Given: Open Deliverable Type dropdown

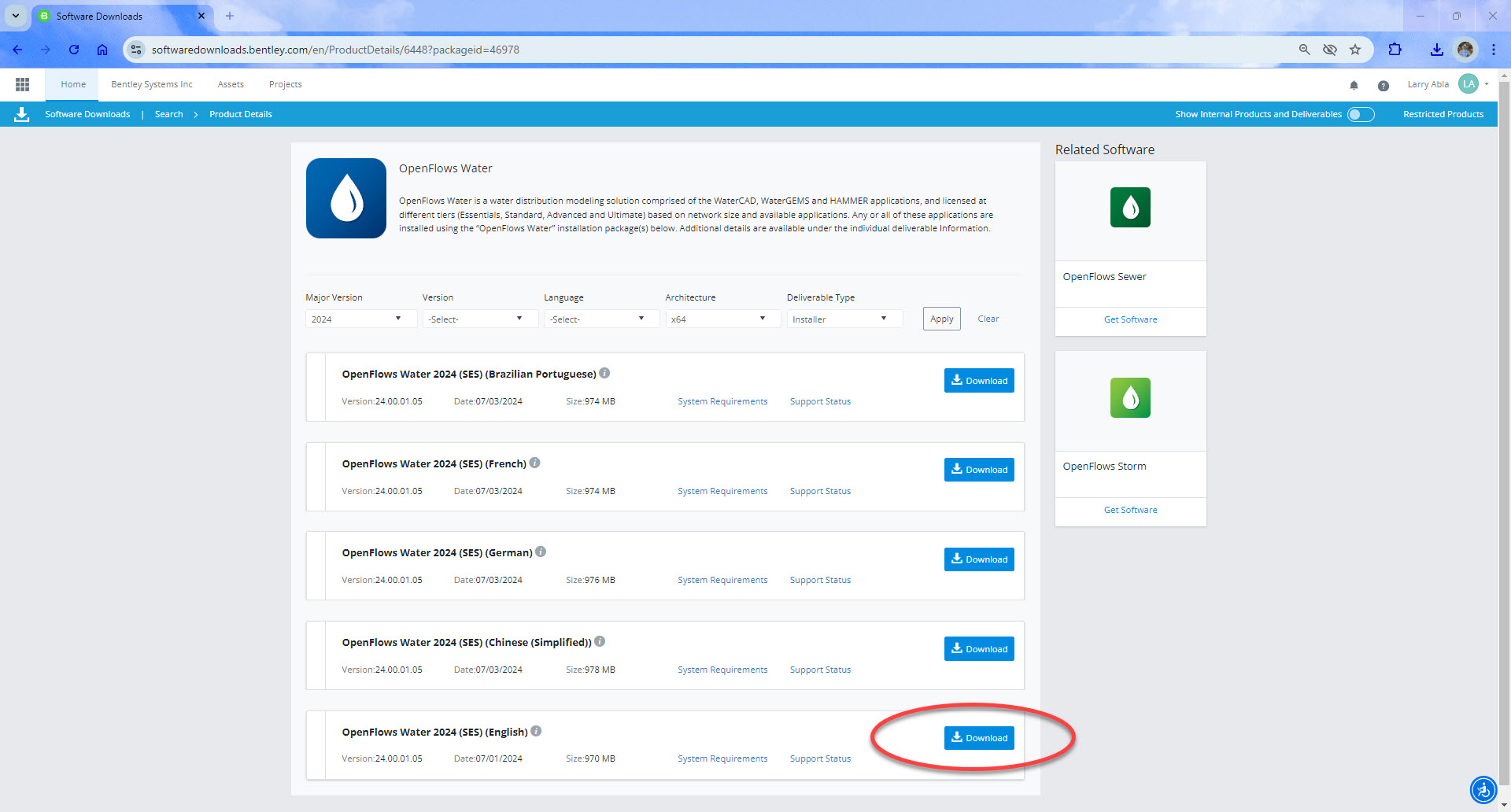Looking at the screenshot, I should pos(844,319).
